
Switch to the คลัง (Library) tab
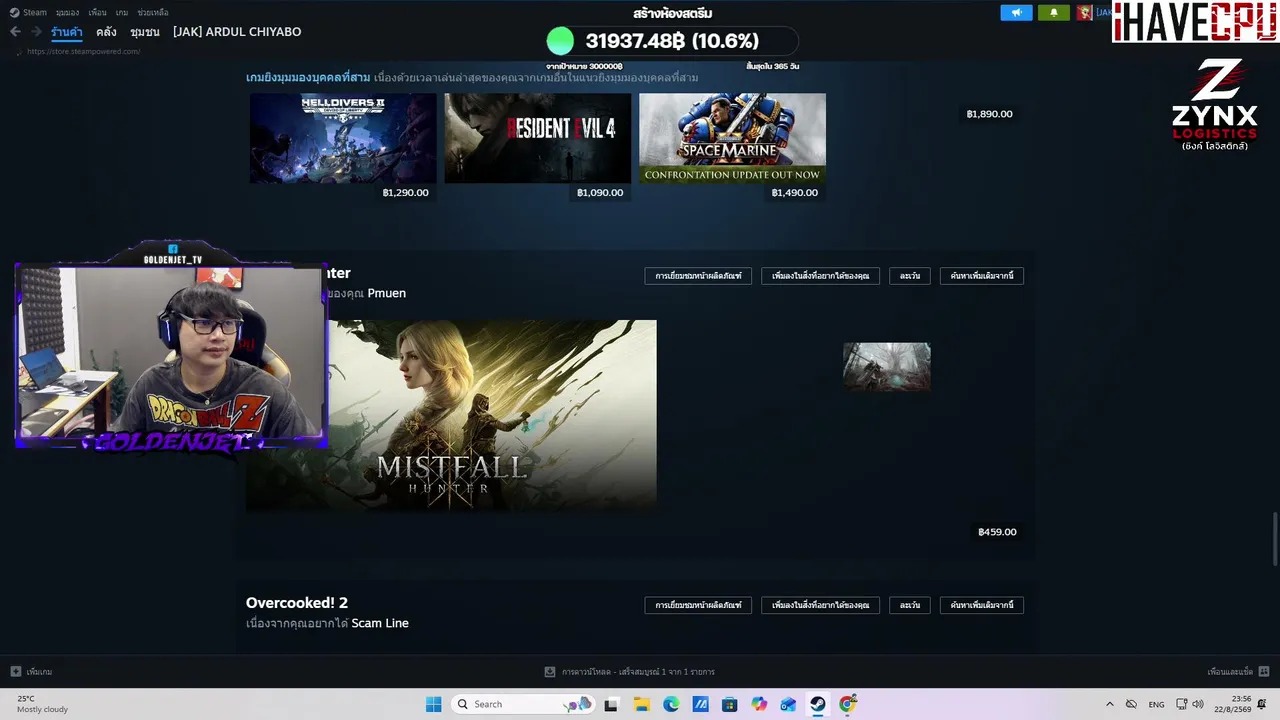click(107, 32)
